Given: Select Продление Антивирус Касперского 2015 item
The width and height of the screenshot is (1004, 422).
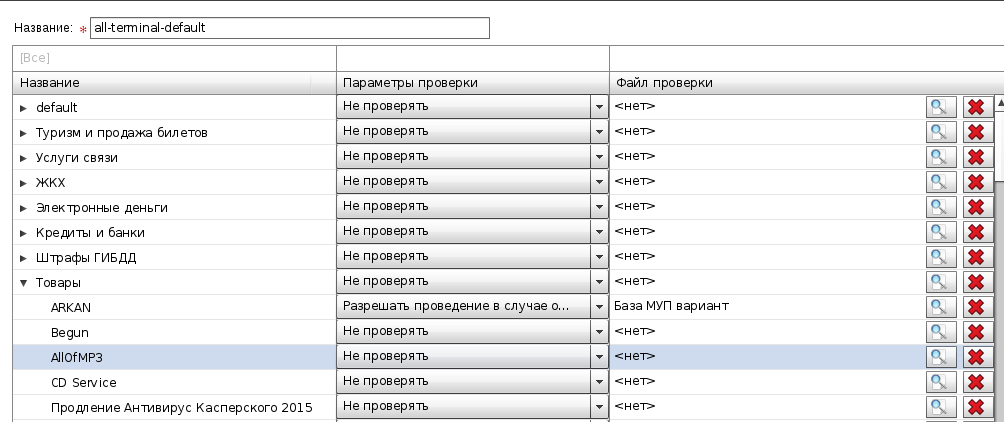Looking at the screenshot, I should pyautogui.click(x=182, y=408).
